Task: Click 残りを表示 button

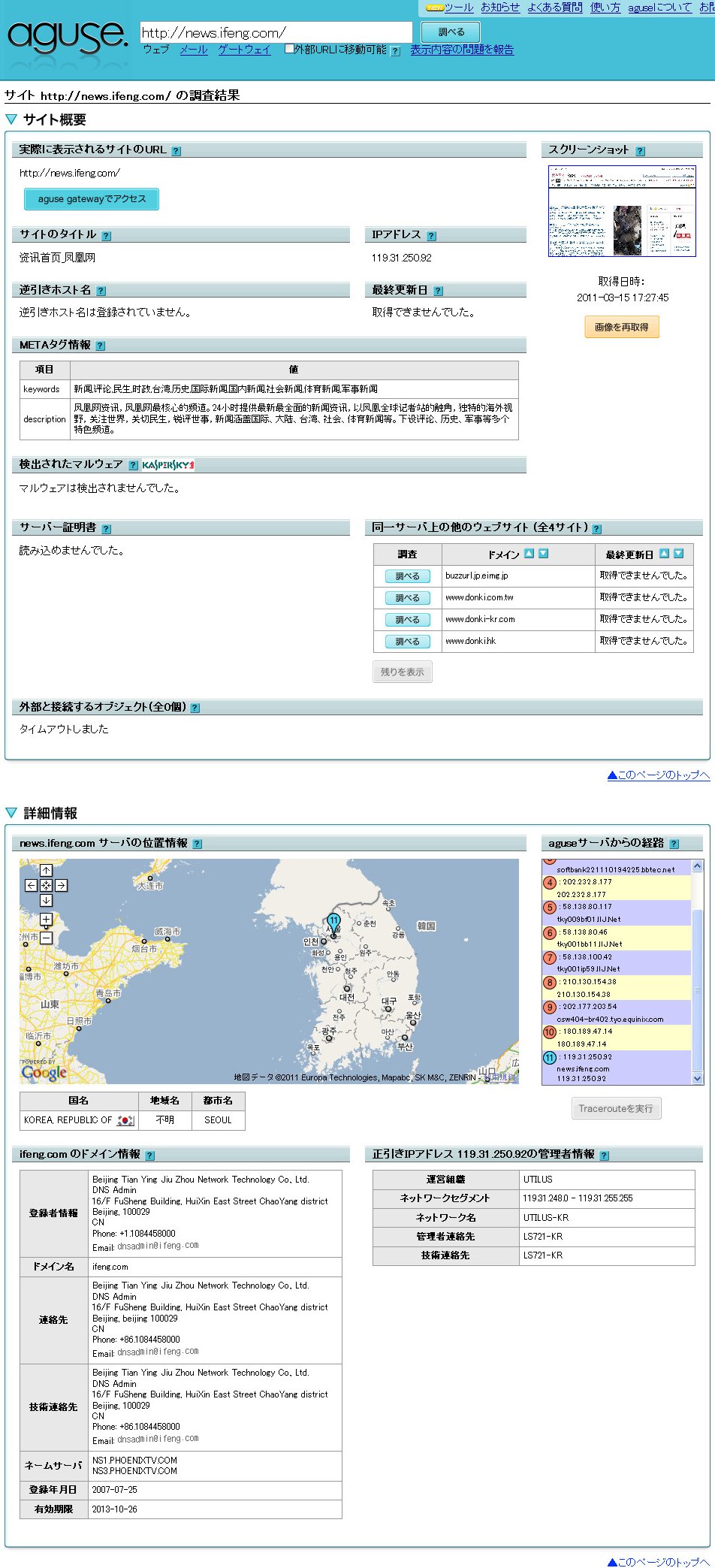Action: click(x=403, y=672)
